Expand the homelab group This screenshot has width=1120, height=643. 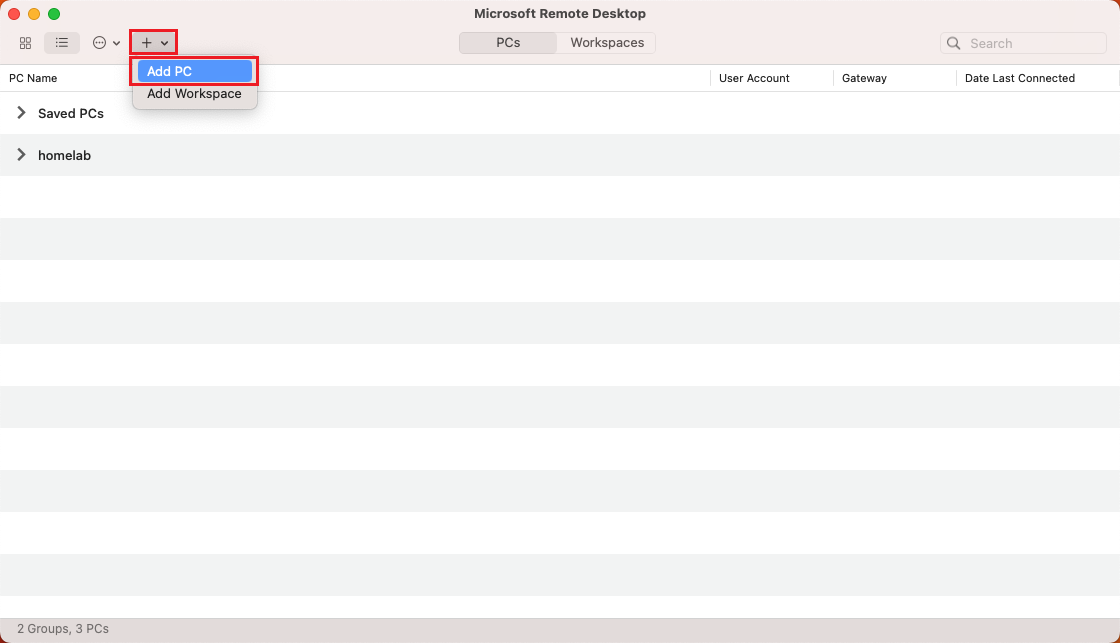21,155
